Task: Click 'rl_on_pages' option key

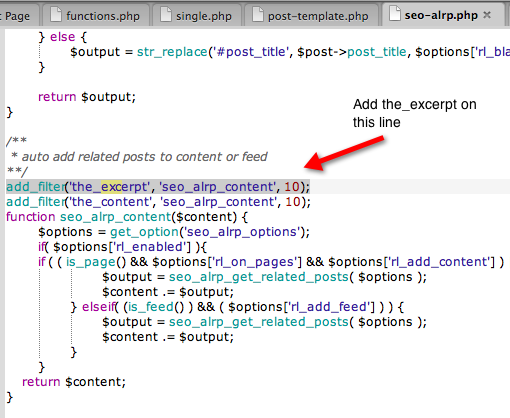Action: click(254, 262)
